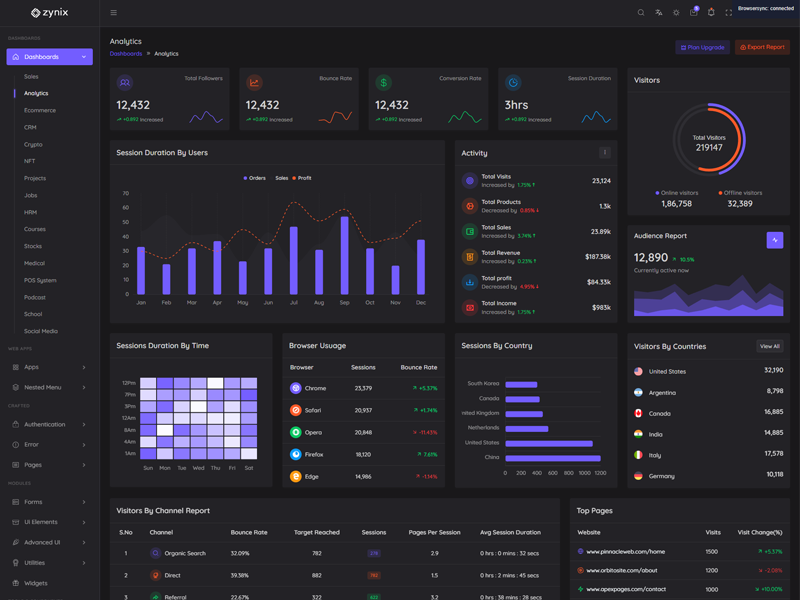Open the search icon in header

tap(641, 13)
